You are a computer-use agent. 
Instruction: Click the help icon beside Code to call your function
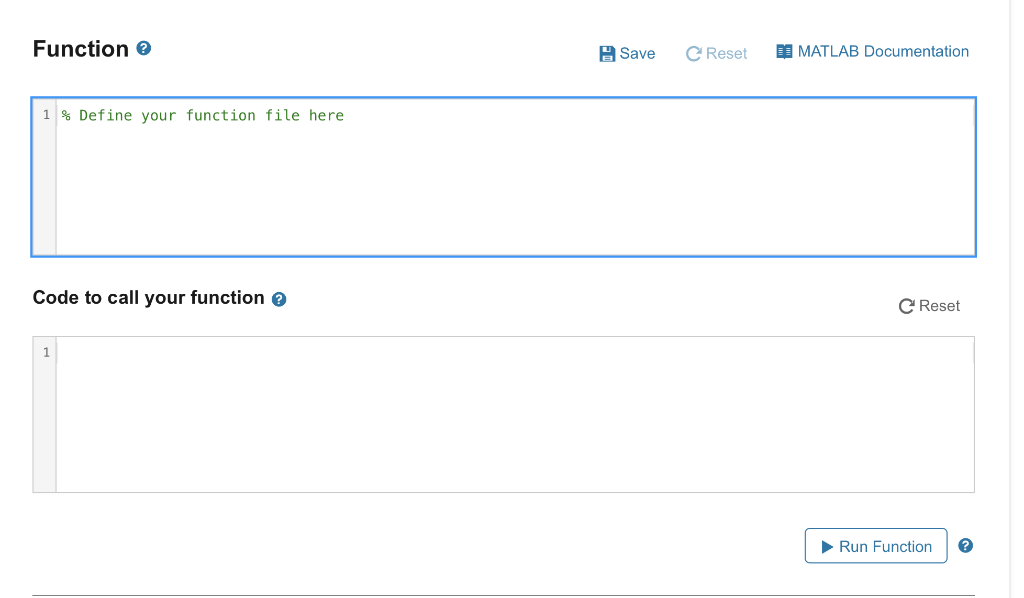(x=279, y=298)
